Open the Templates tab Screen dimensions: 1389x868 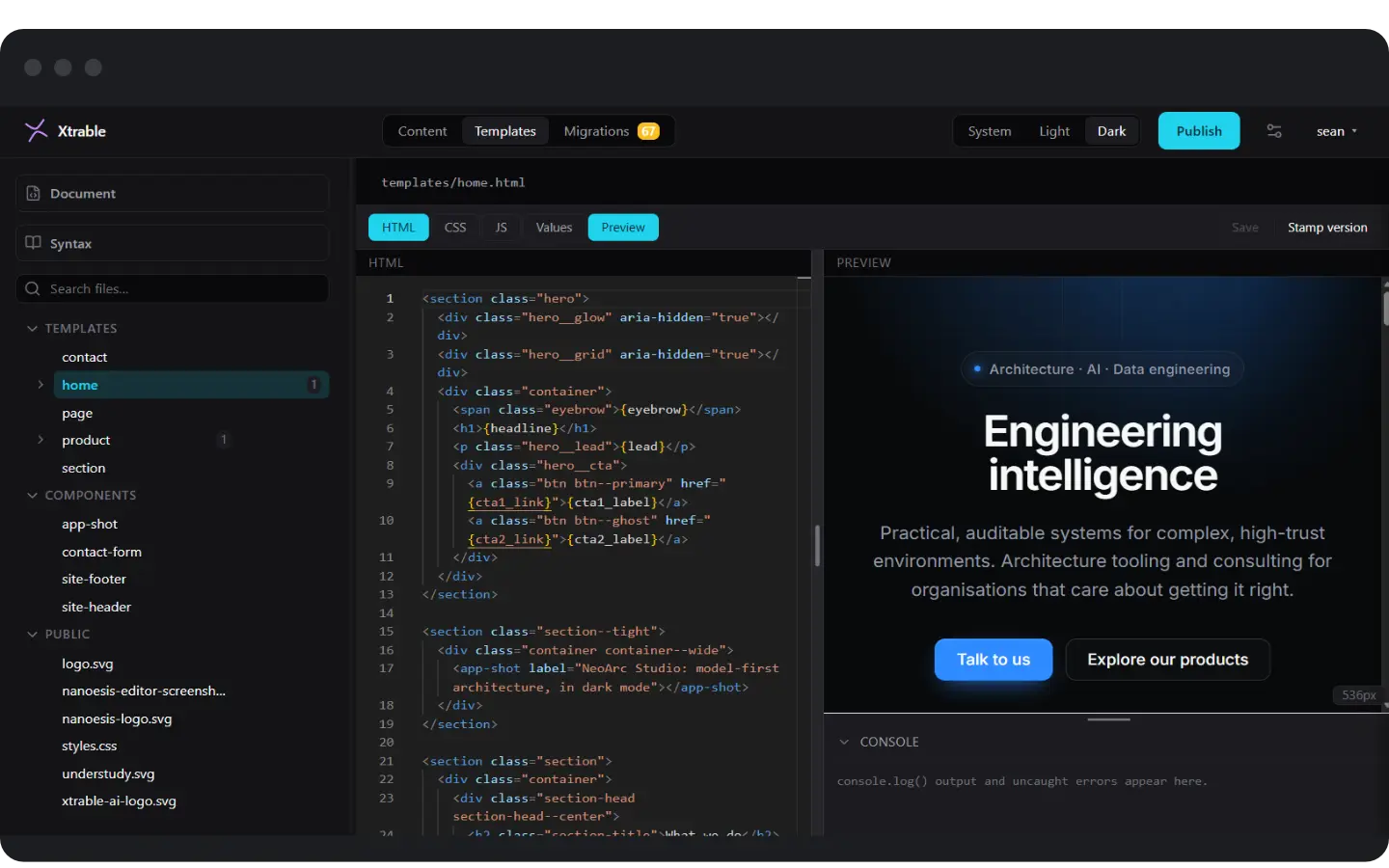[x=505, y=131]
